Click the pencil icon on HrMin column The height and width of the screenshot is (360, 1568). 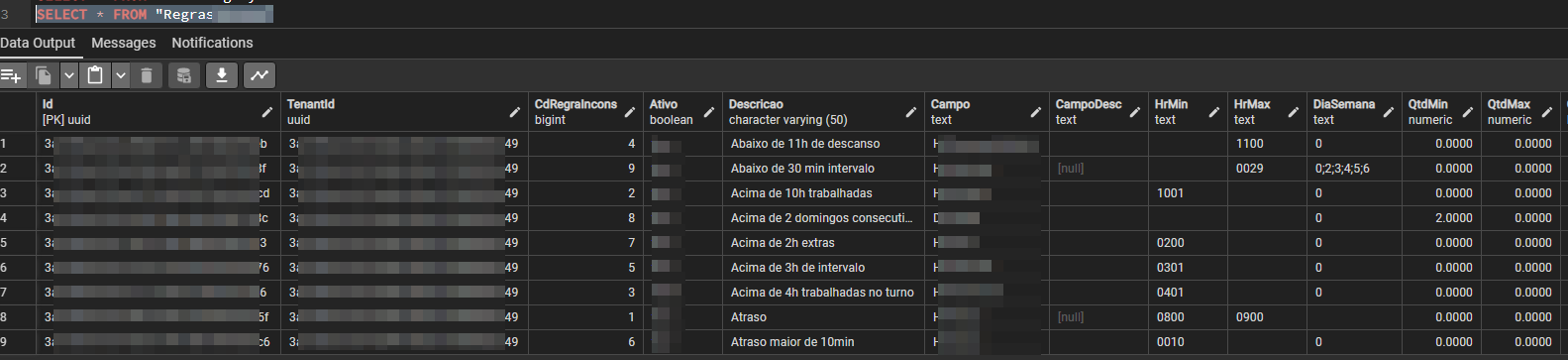1214,112
